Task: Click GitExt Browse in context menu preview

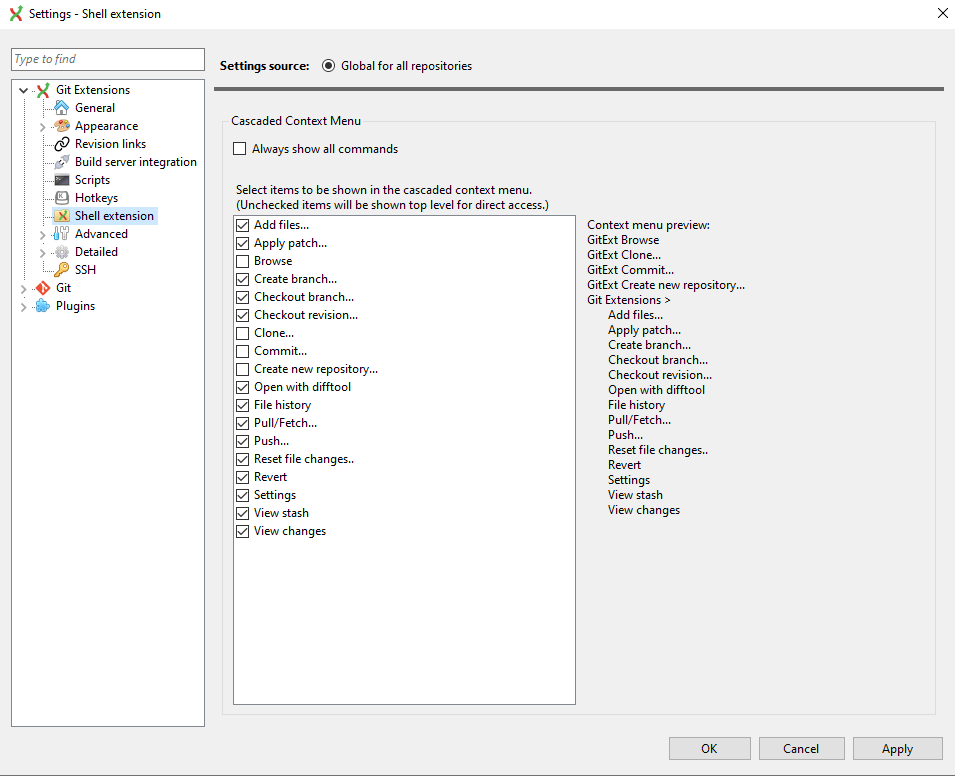Action: click(x=623, y=240)
